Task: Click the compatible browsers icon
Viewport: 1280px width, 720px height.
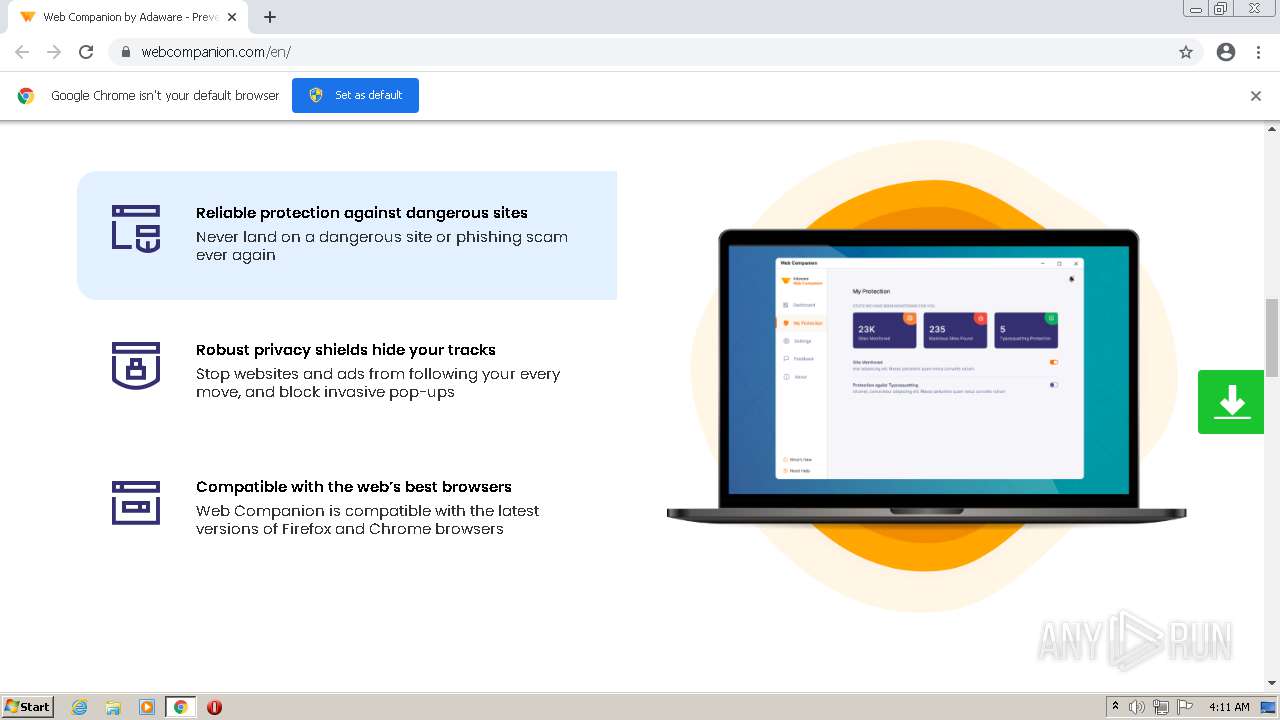Action: point(136,502)
